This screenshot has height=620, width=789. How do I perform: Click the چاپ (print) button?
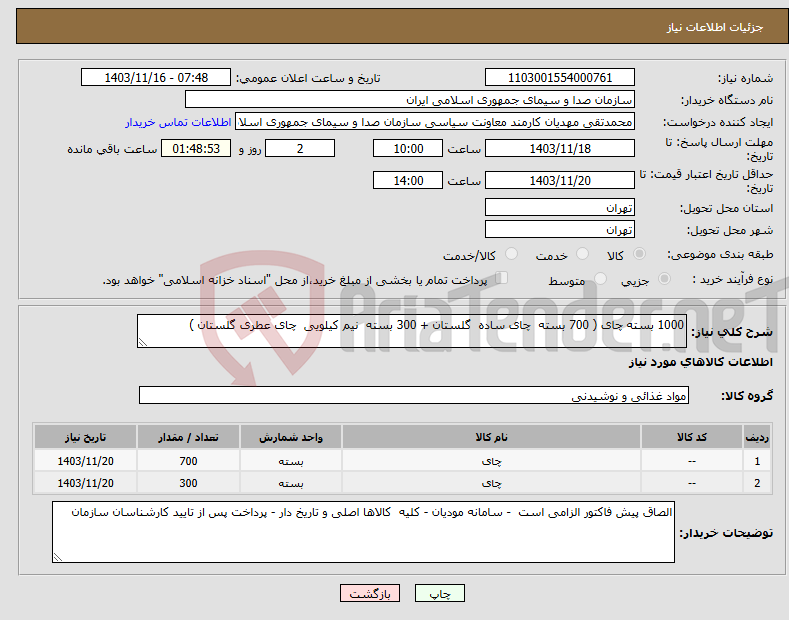(x=439, y=593)
